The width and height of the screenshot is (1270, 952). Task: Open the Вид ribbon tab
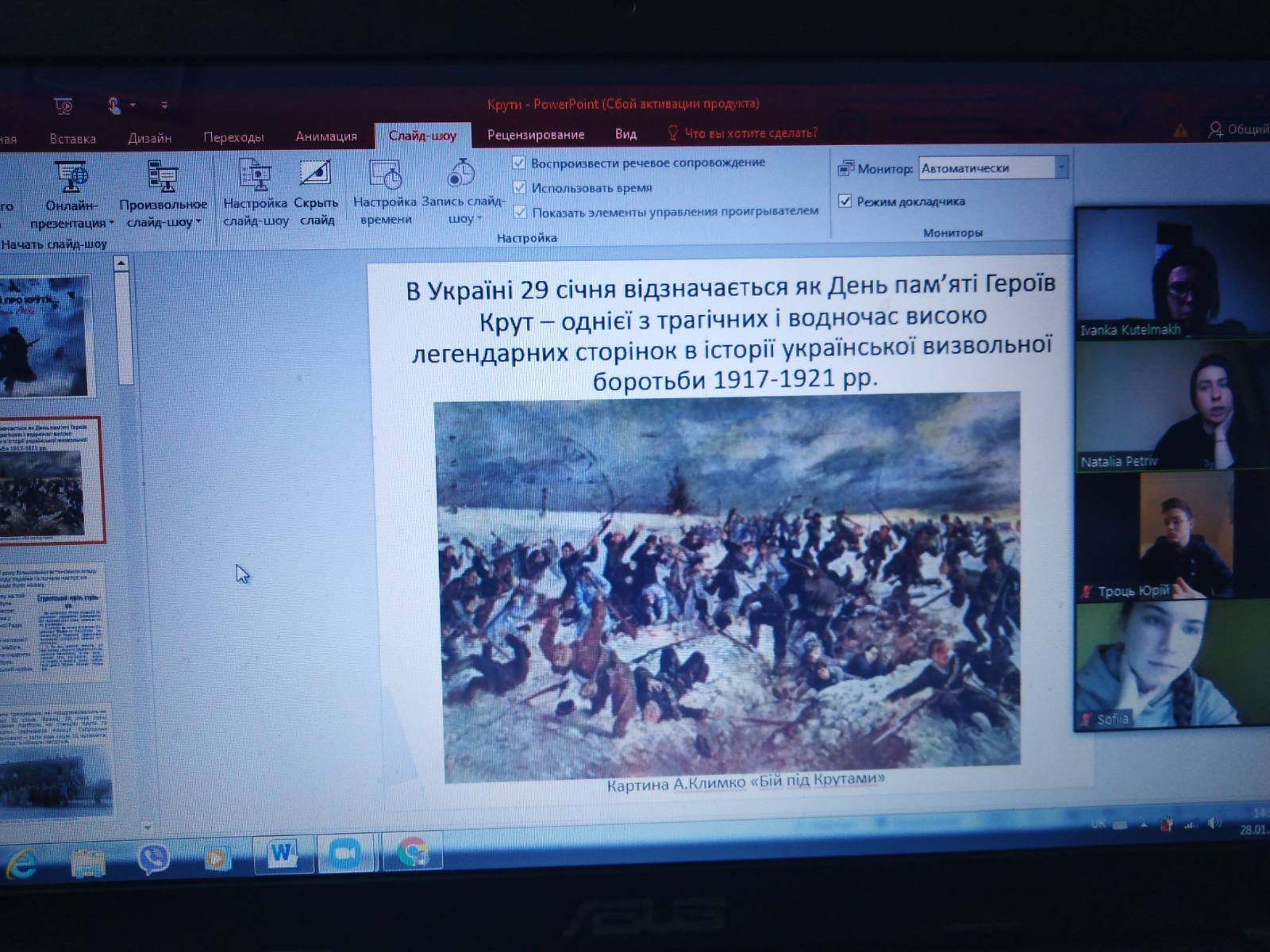(x=625, y=133)
